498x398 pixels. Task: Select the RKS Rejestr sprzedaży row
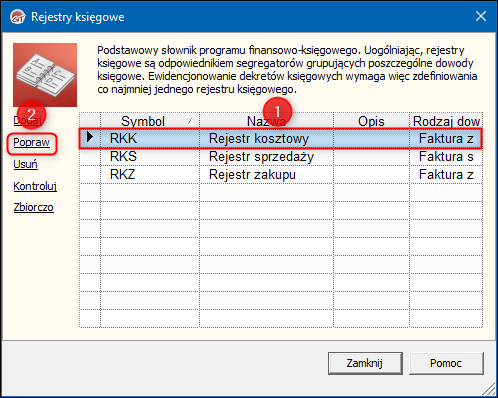(281, 156)
